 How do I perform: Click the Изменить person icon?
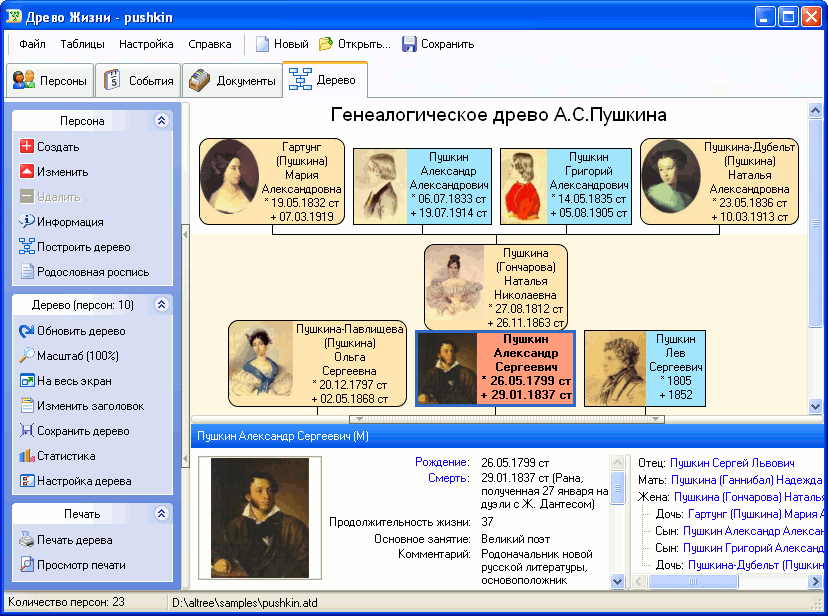click(26, 171)
